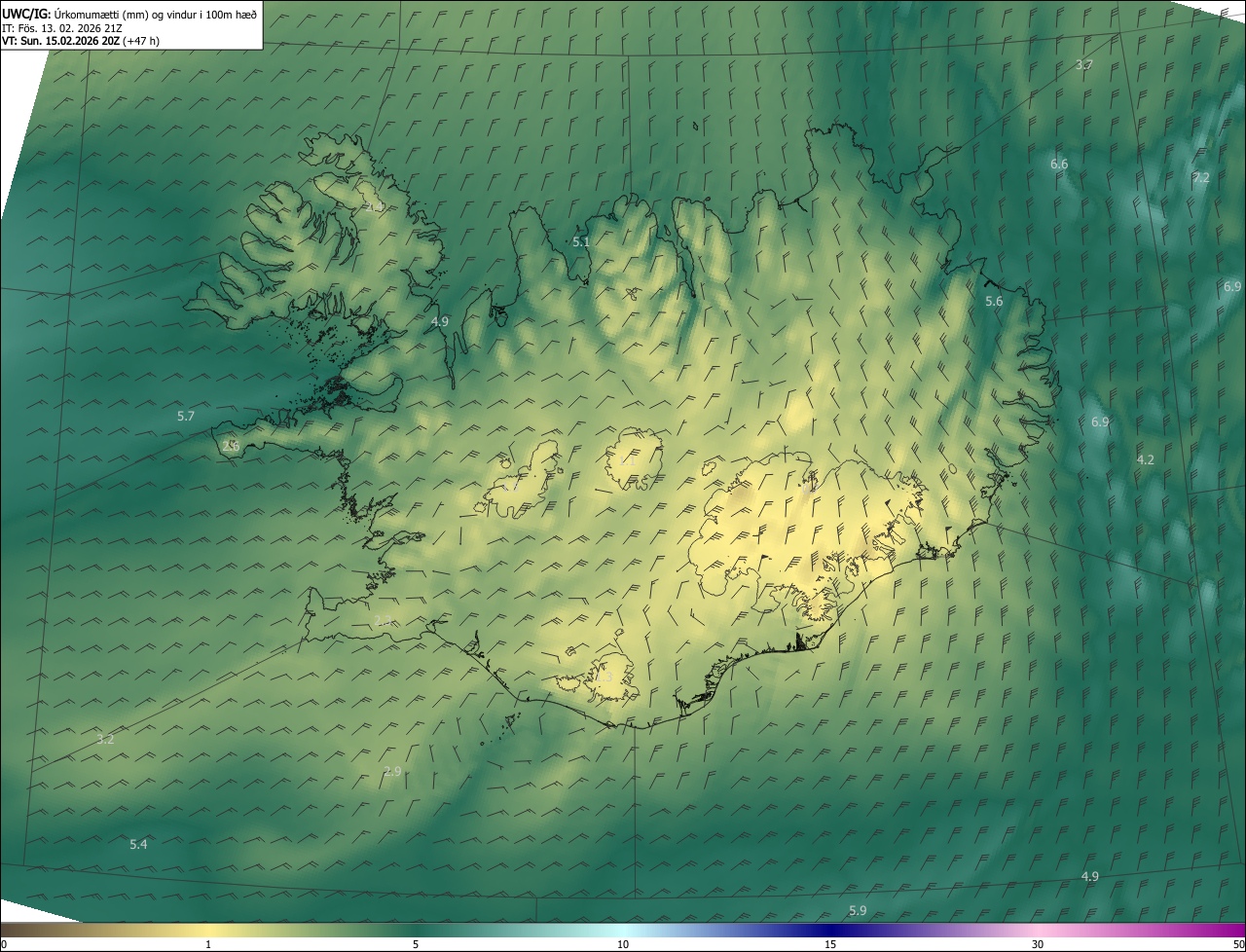Click the 5.9 value above the color scale
The width and height of the screenshot is (1246, 952).
(x=858, y=910)
